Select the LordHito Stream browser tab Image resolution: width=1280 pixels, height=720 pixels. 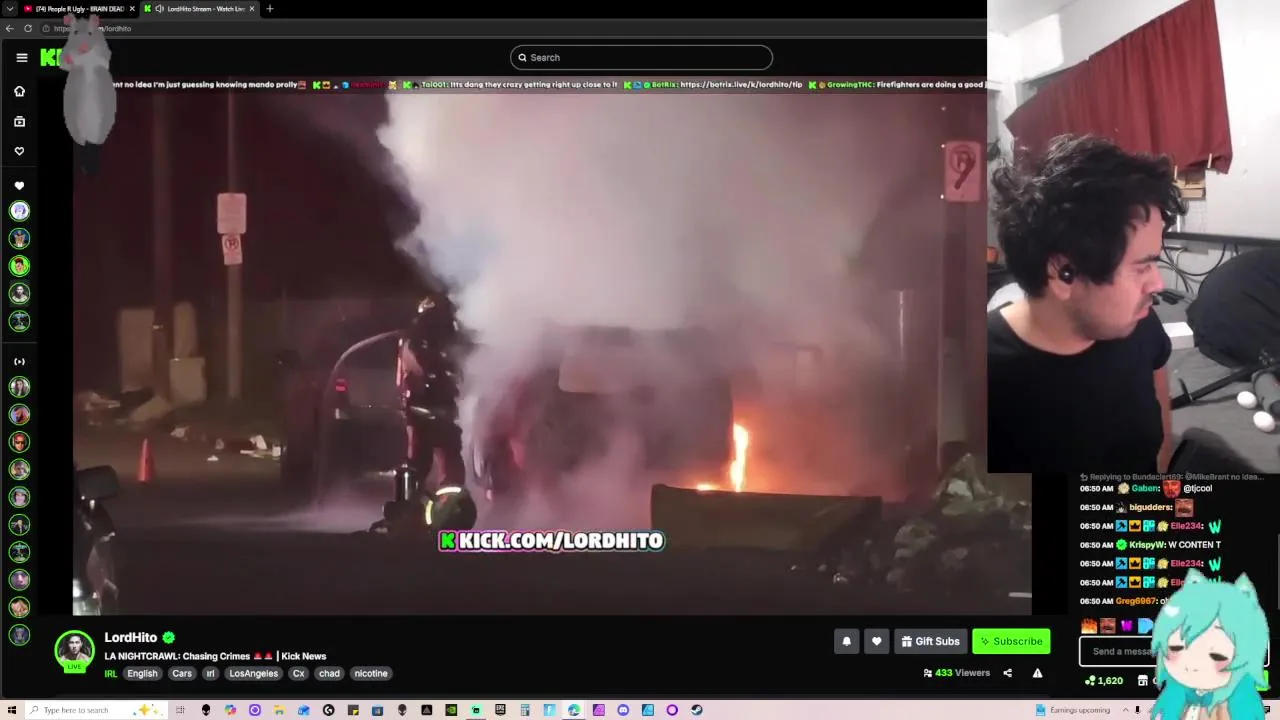(198, 9)
